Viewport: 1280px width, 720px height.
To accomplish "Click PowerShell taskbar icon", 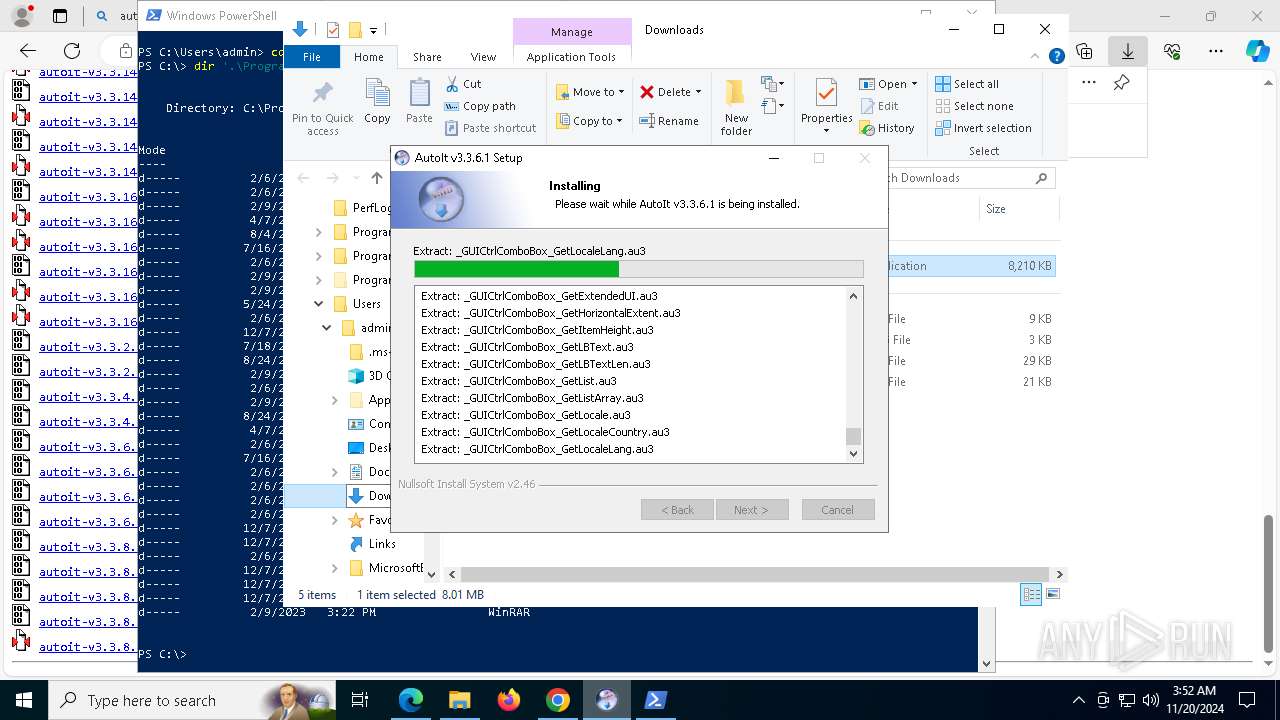I will pos(656,700).
